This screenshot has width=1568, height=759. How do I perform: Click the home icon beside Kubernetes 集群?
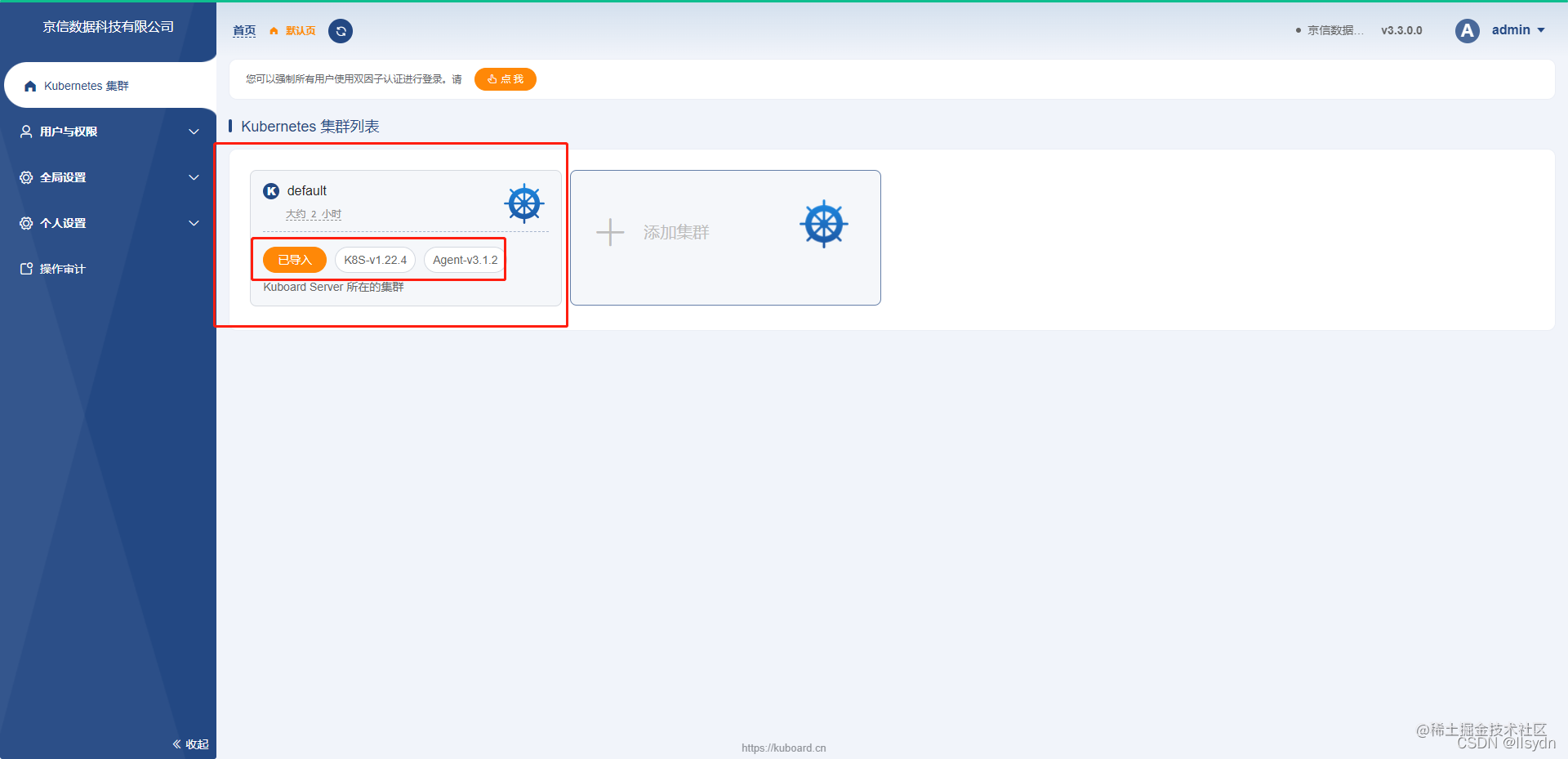point(30,86)
